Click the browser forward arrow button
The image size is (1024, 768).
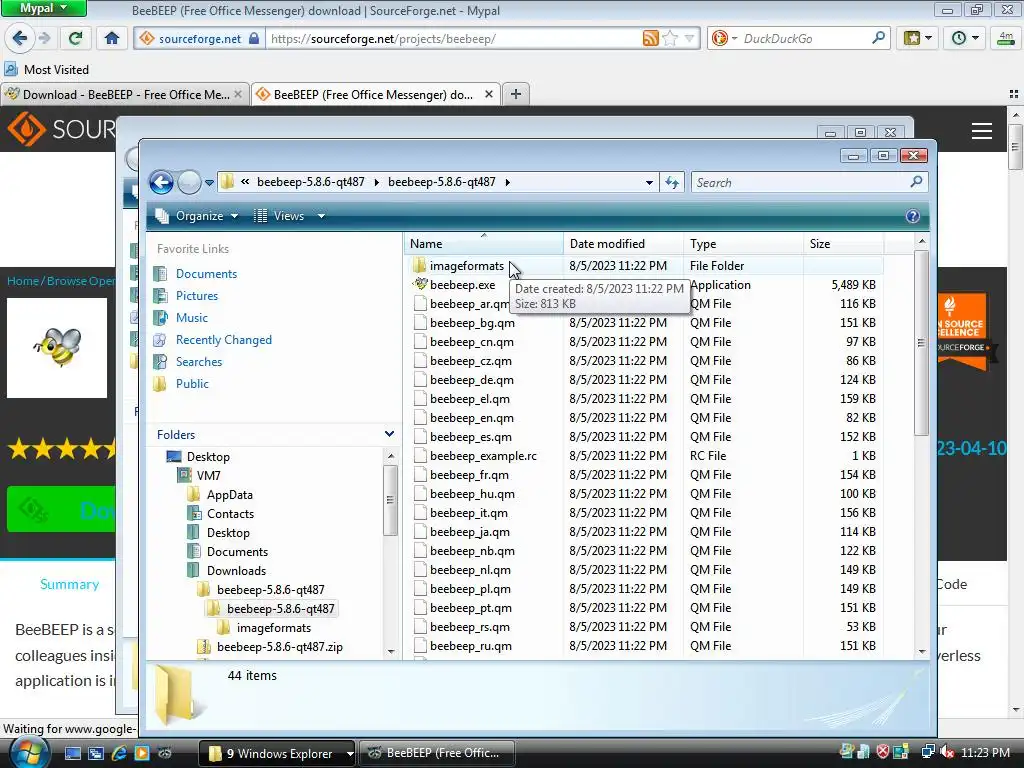click(x=44, y=39)
